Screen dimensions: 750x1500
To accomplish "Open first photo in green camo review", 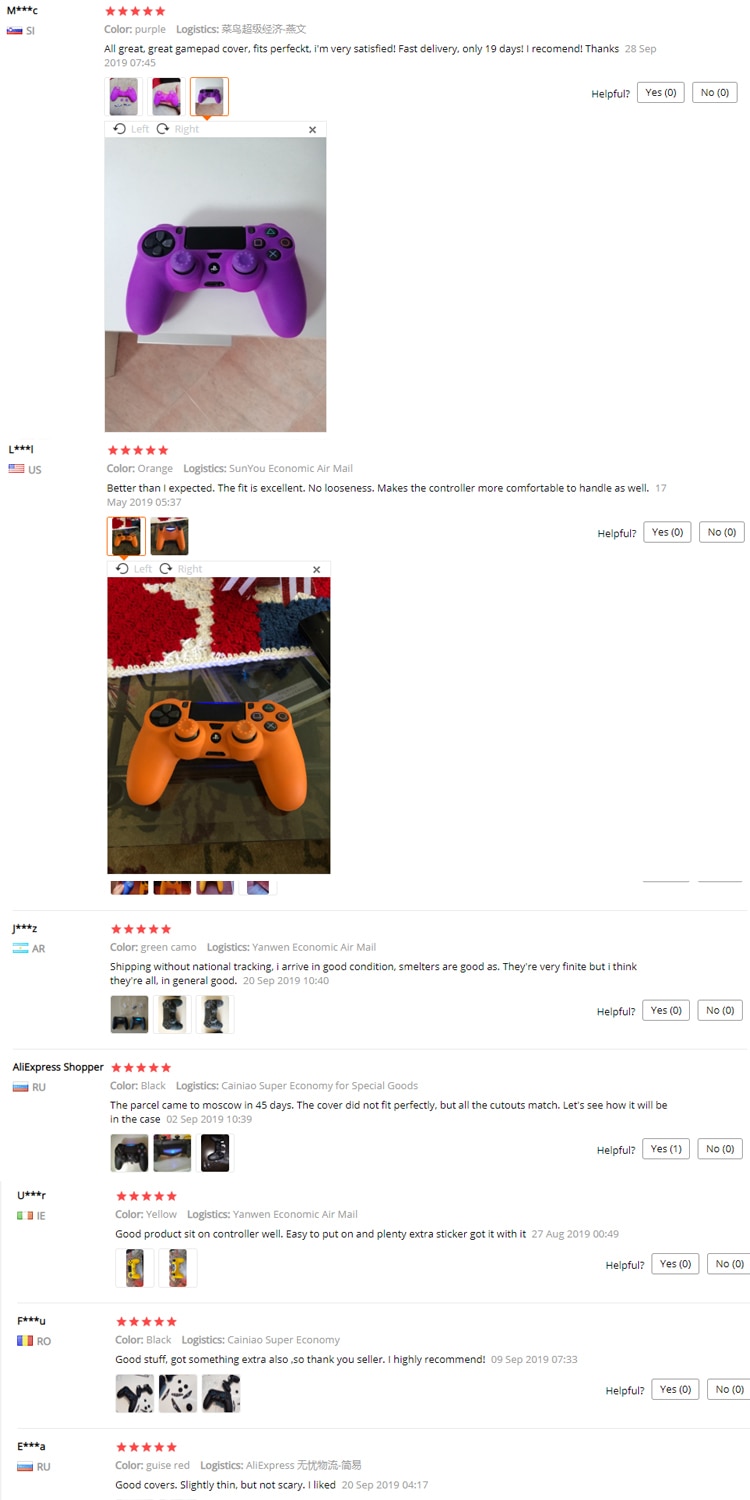I will pyautogui.click(x=129, y=1014).
